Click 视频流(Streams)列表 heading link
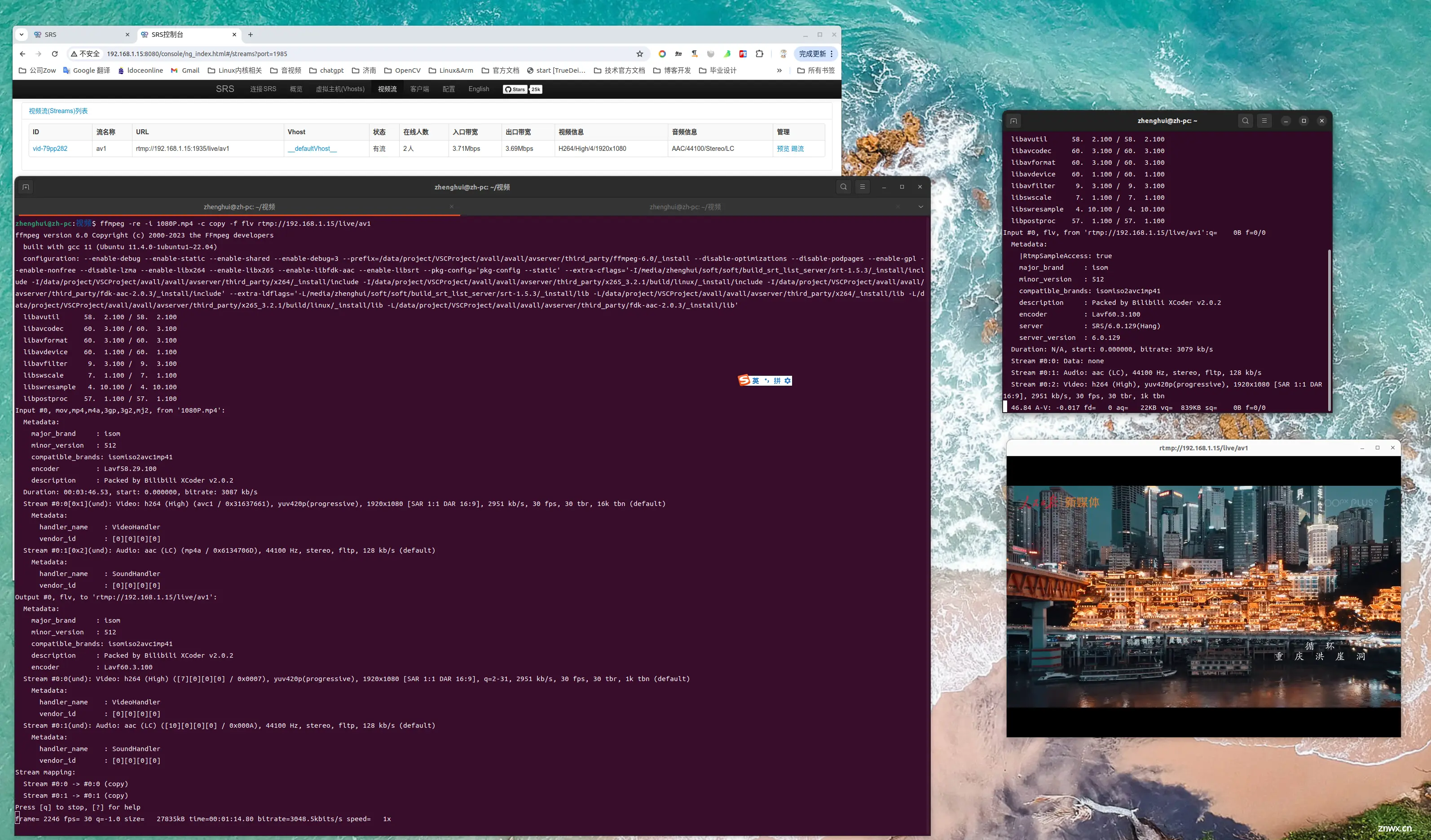This screenshot has width=1431, height=840. pyautogui.click(x=58, y=111)
